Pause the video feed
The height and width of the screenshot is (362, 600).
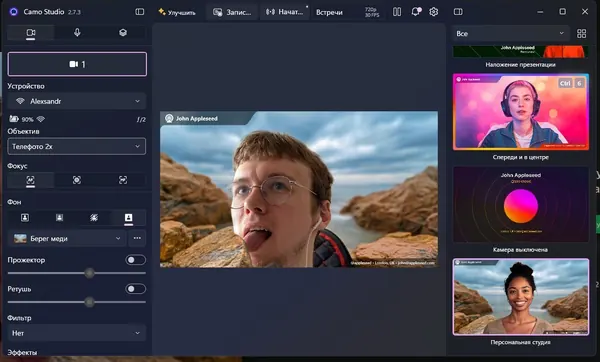tap(397, 12)
